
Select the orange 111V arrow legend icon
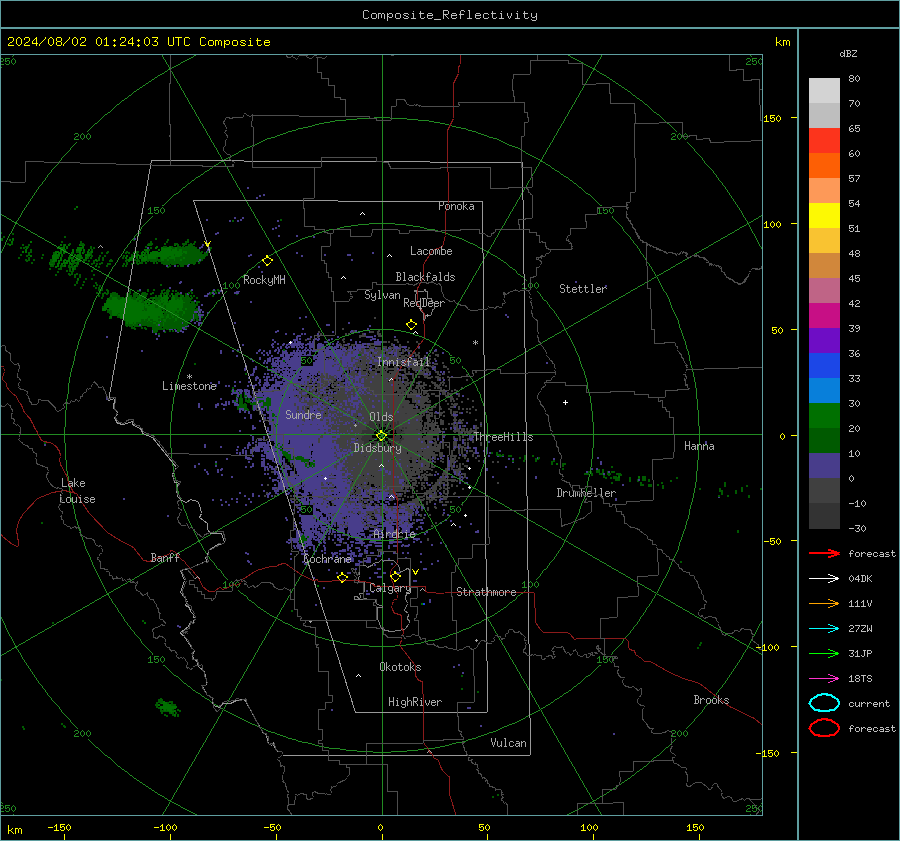tap(824, 603)
